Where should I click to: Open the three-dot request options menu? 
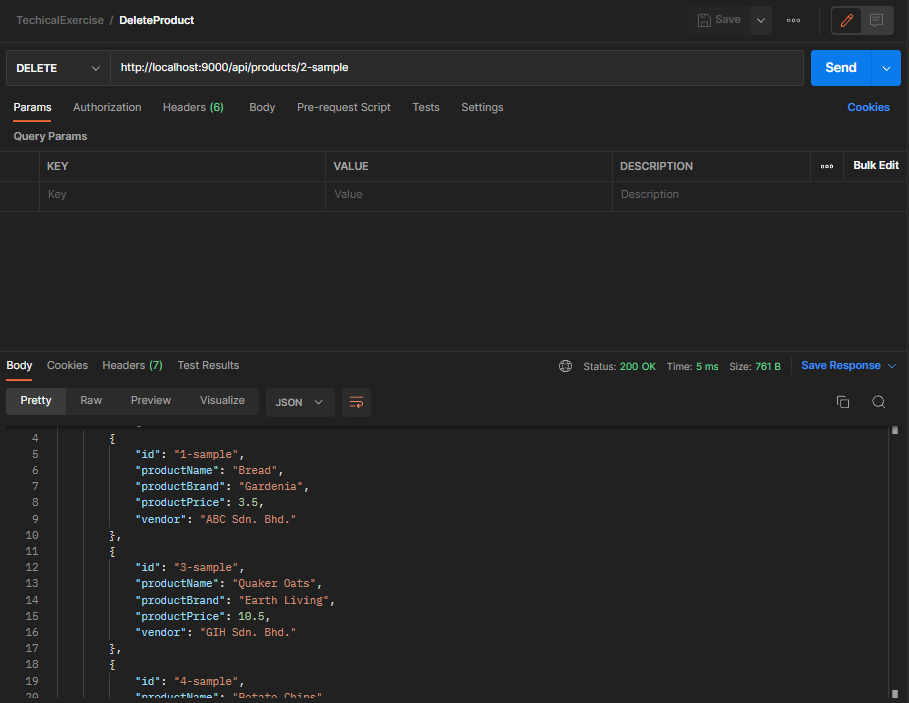[x=794, y=20]
